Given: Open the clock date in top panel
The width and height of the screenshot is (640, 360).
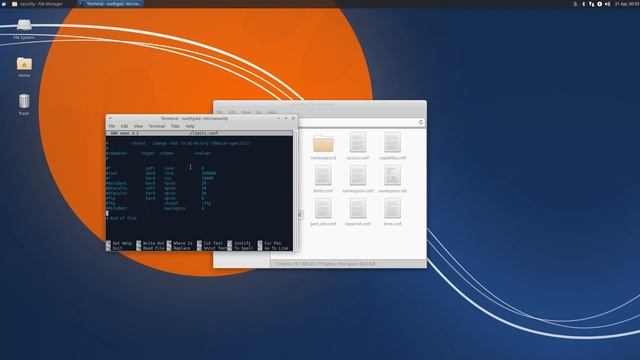Looking at the screenshot, I should pyautogui.click(x=627, y=4).
